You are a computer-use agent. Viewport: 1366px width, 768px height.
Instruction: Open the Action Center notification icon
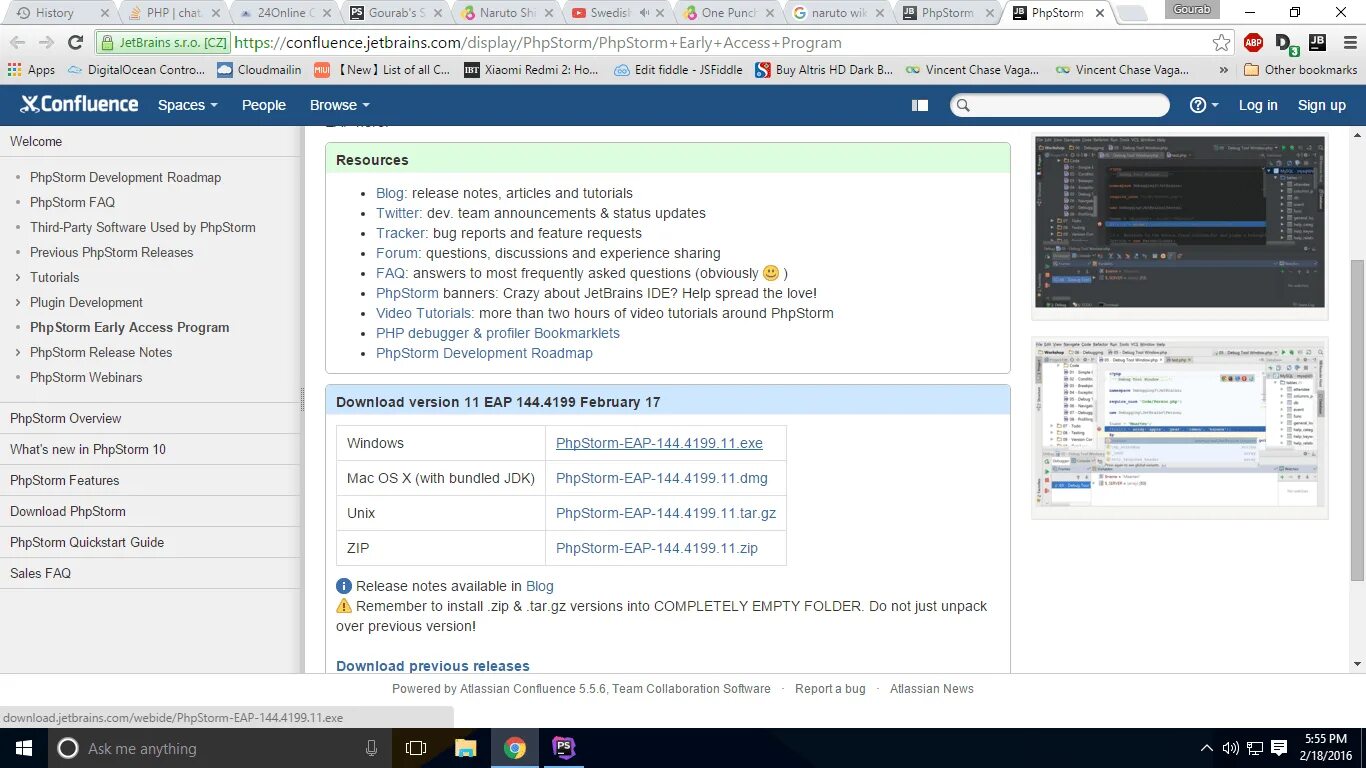tap(1280, 748)
